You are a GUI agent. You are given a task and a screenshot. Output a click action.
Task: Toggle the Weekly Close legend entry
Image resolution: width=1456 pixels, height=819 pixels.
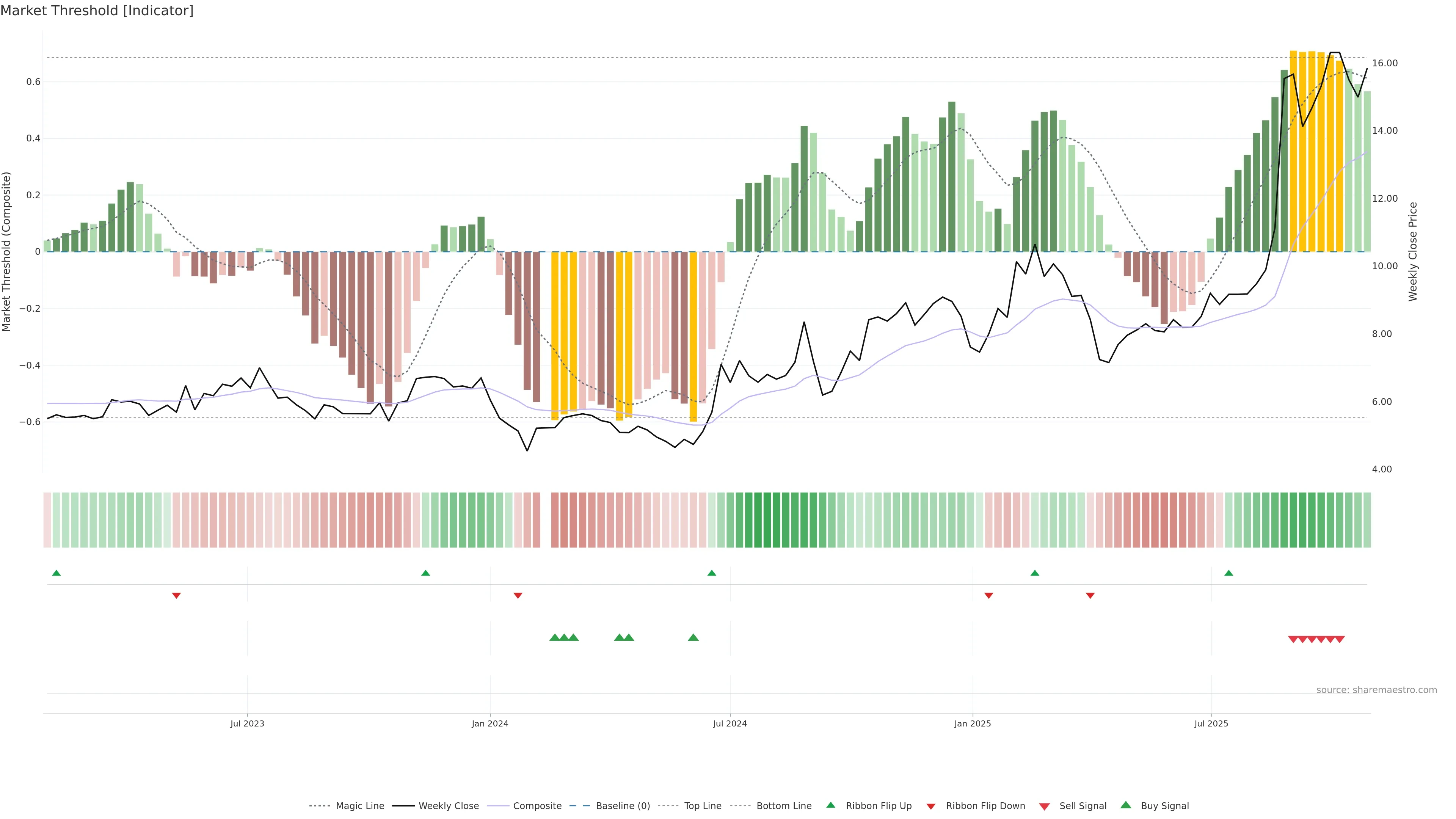448,806
